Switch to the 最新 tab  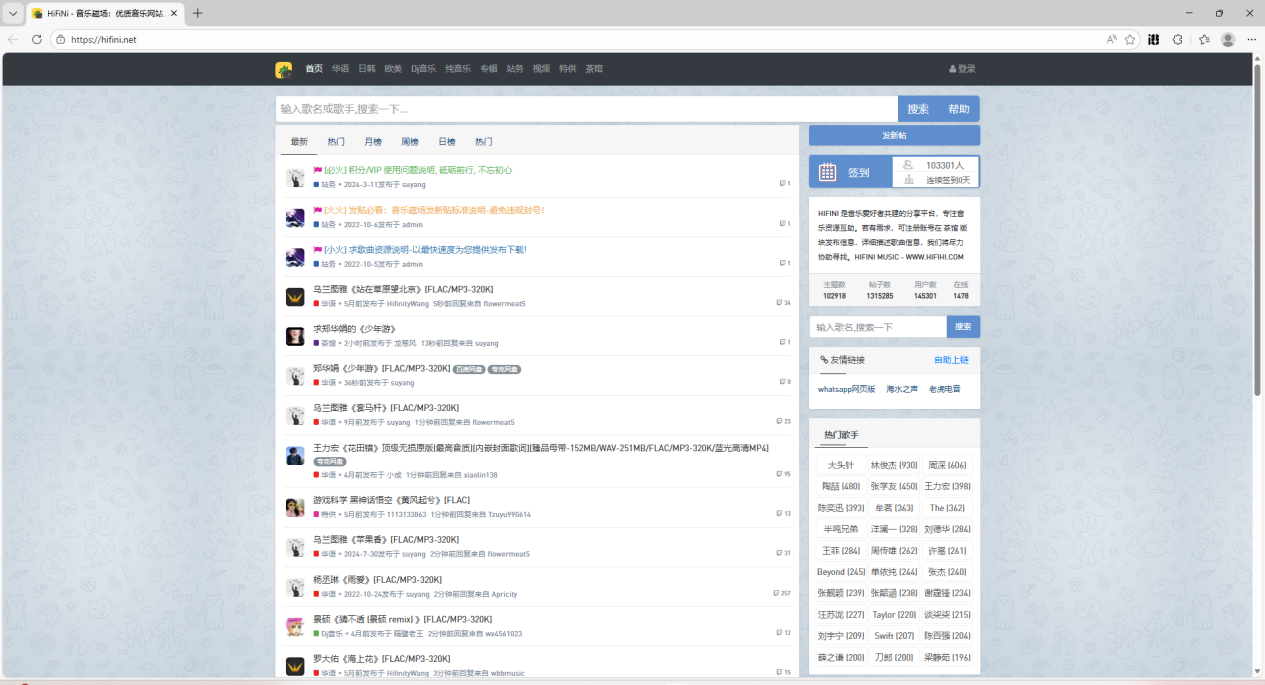click(299, 142)
